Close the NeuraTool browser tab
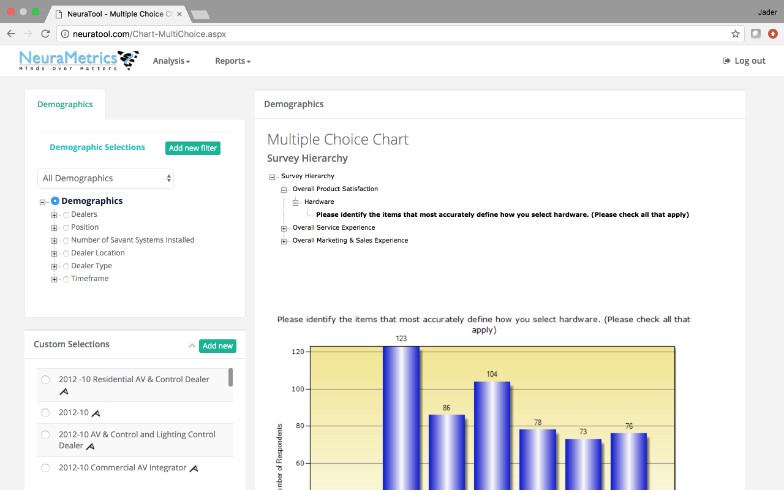 (180, 14)
